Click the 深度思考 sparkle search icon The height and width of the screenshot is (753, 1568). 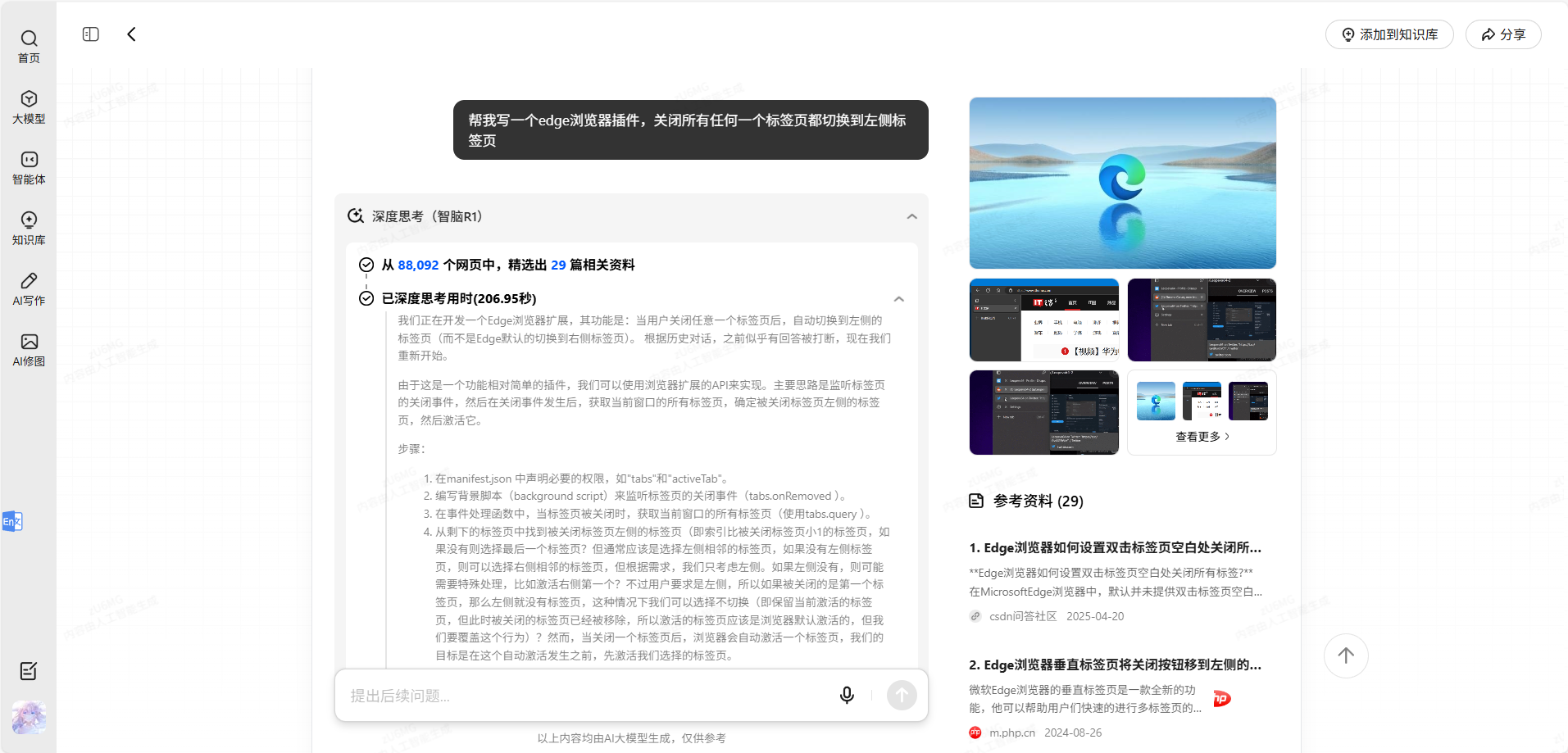click(356, 216)
